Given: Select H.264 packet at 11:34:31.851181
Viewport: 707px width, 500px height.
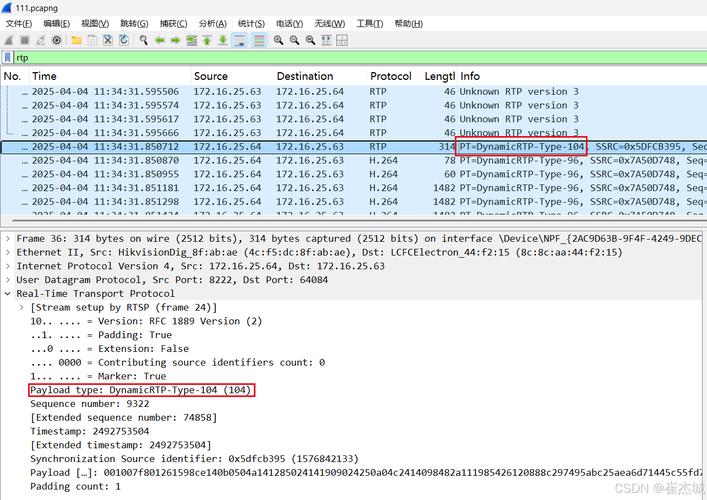Looking at the screenshot, I should (x=354, y=188).
